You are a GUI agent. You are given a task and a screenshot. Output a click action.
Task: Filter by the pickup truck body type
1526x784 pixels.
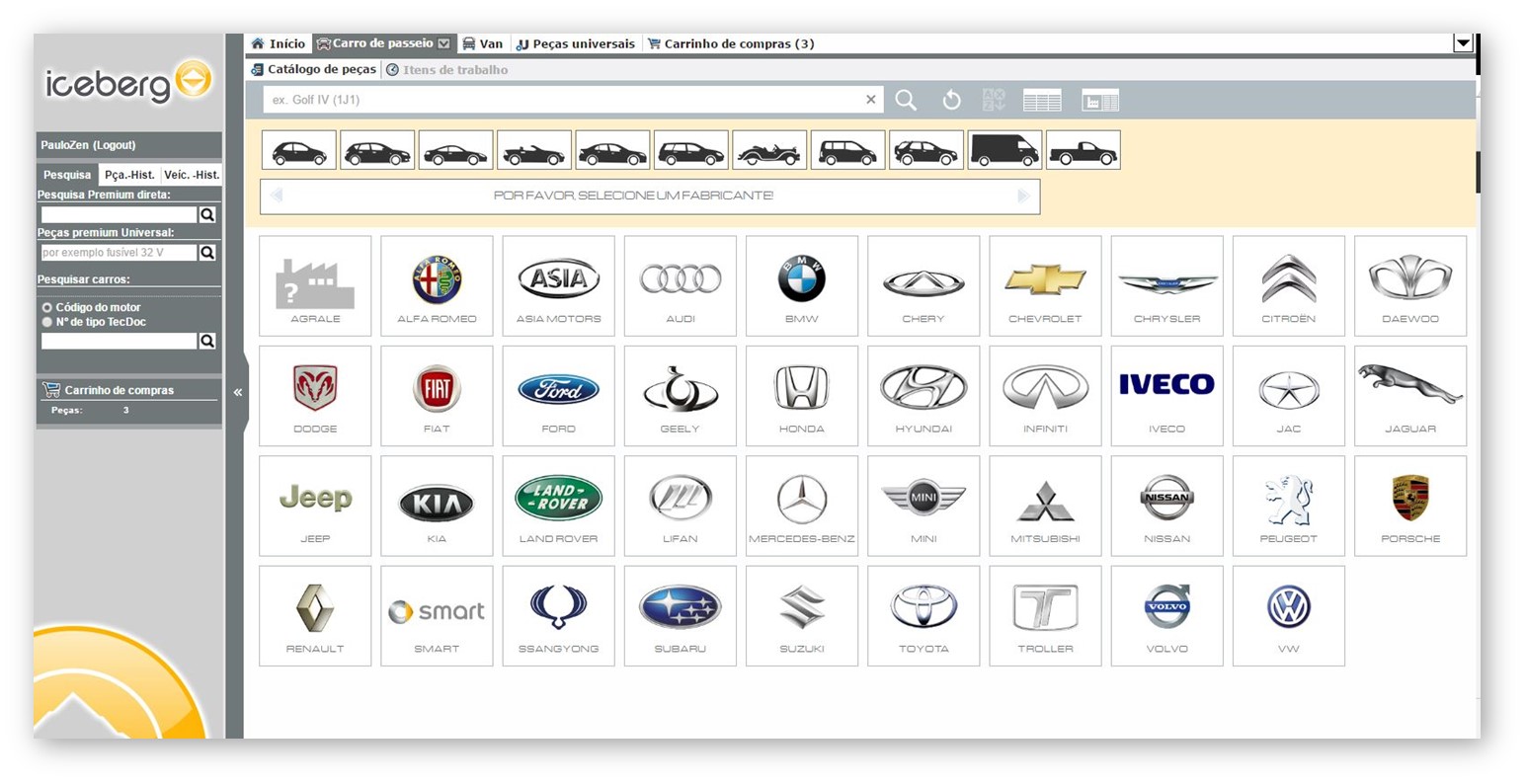1084,150
